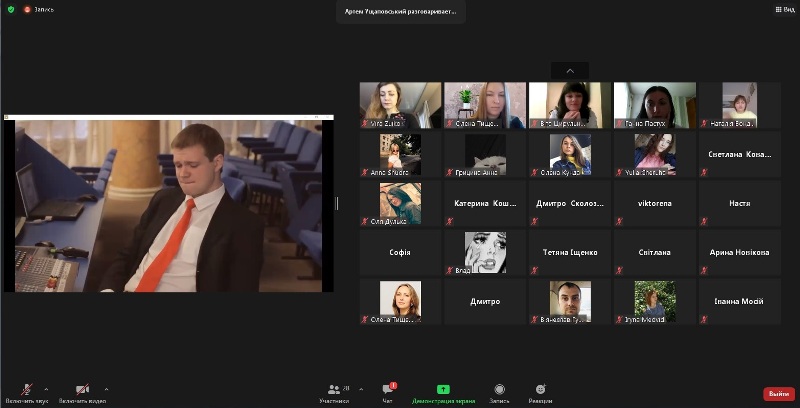This screenshot has height=408, width=800.
Task: Click the active speaker notice for Артем
Action: coord(401,11)
